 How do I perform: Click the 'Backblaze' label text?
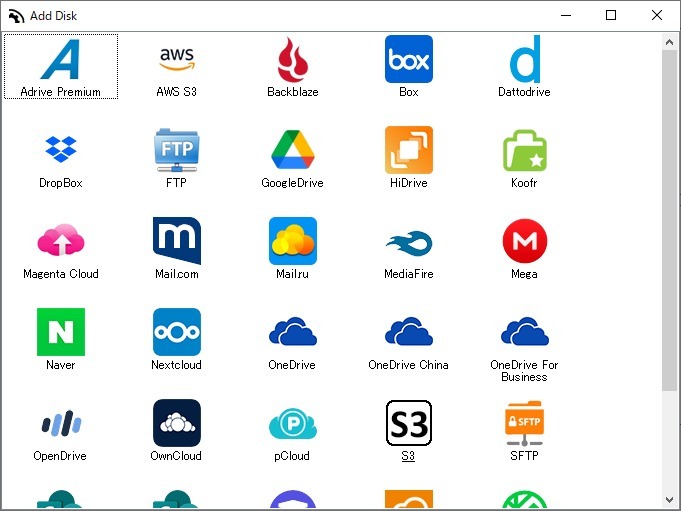point(293,92)
